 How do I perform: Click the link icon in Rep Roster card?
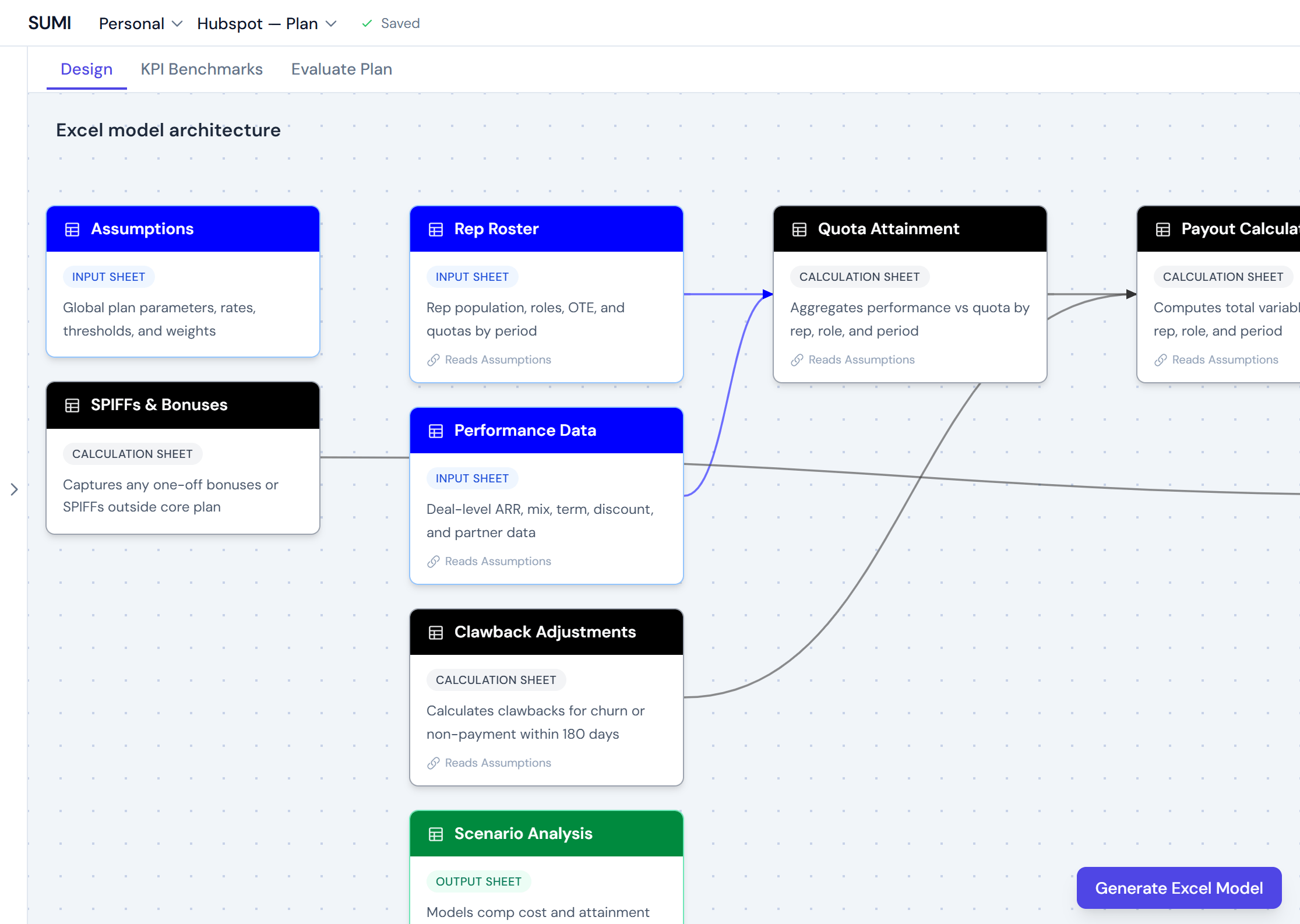pyautogui.click(x=433, y=360)
